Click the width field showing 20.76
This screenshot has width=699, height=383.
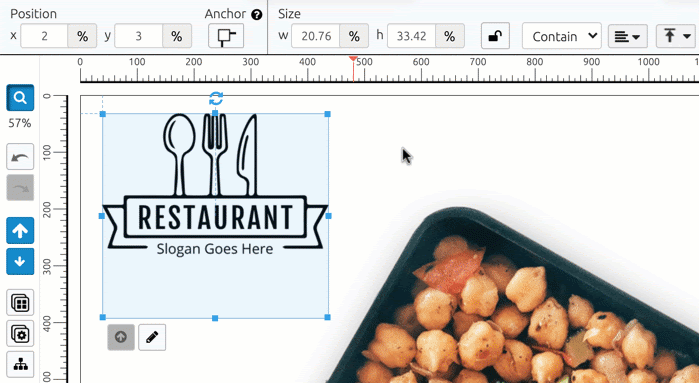click(x=316, y=36)
